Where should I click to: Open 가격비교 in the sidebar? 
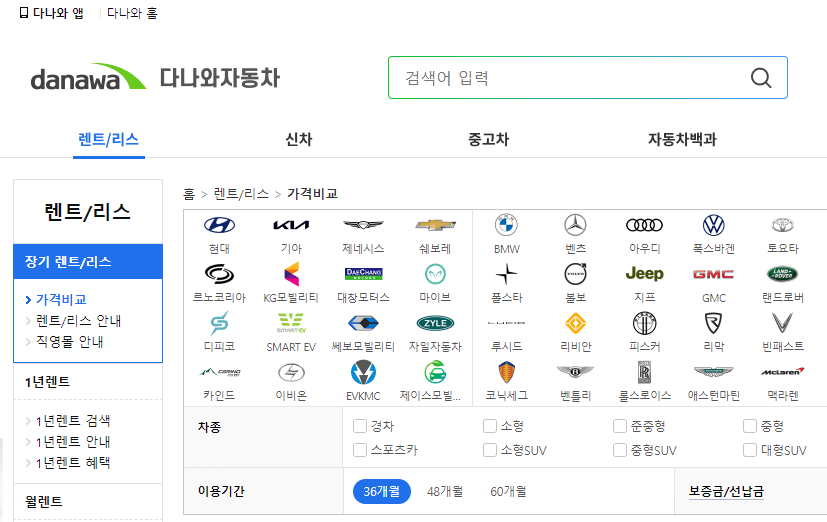tap(61, 299)
